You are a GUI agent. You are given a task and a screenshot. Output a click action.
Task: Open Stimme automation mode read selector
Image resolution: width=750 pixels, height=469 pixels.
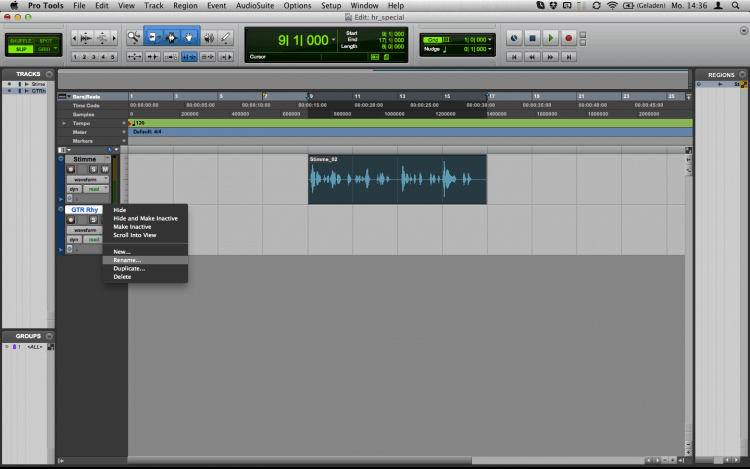click(x=96, y=189)
